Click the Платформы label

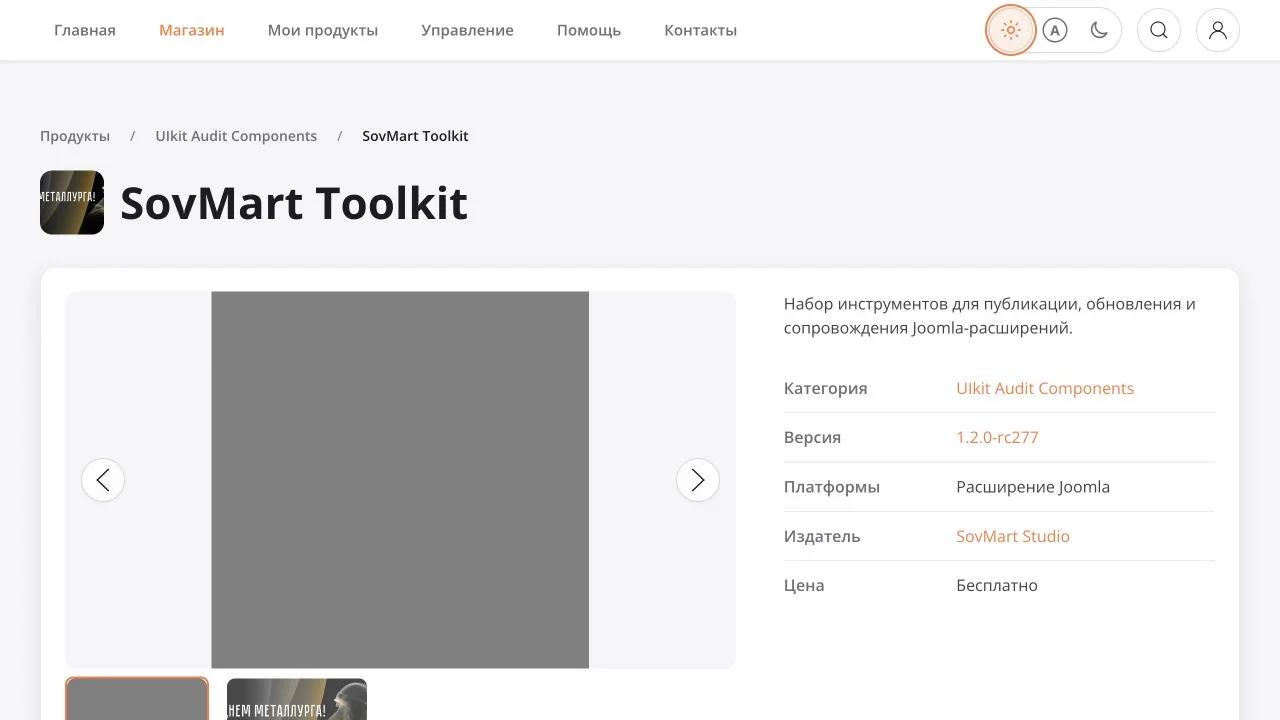coord(832,487)
